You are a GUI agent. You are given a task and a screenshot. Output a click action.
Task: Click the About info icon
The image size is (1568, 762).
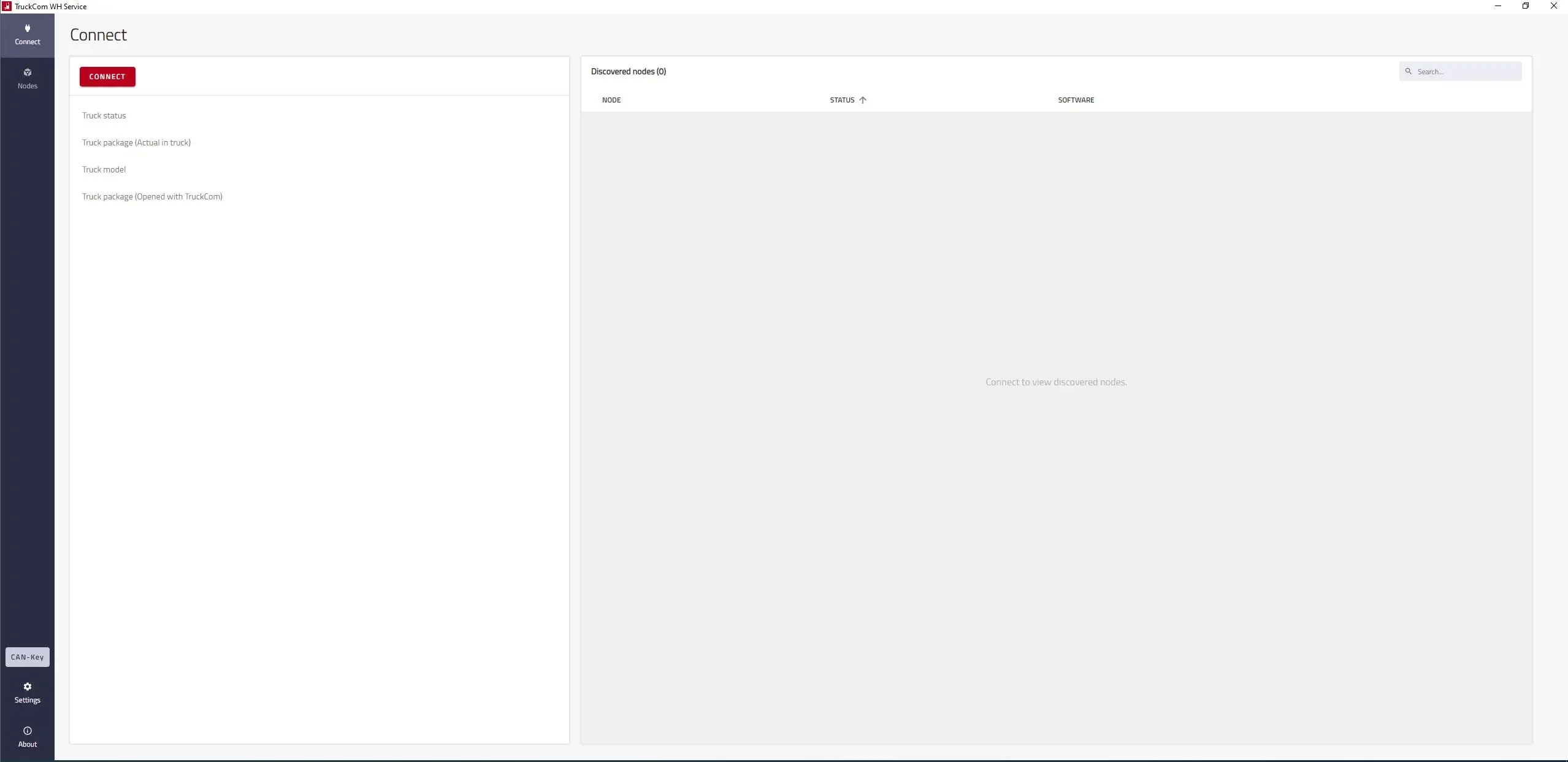pos(27,730)
